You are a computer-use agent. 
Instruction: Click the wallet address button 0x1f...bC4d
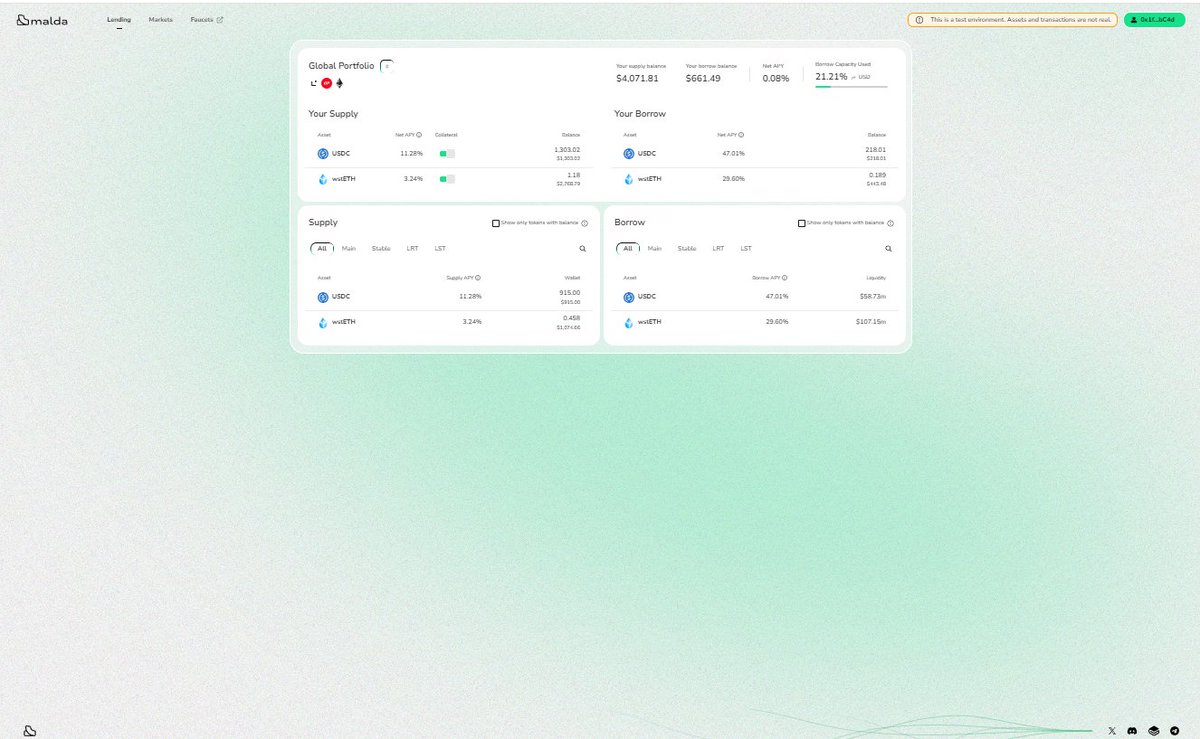click(1153, 19)
